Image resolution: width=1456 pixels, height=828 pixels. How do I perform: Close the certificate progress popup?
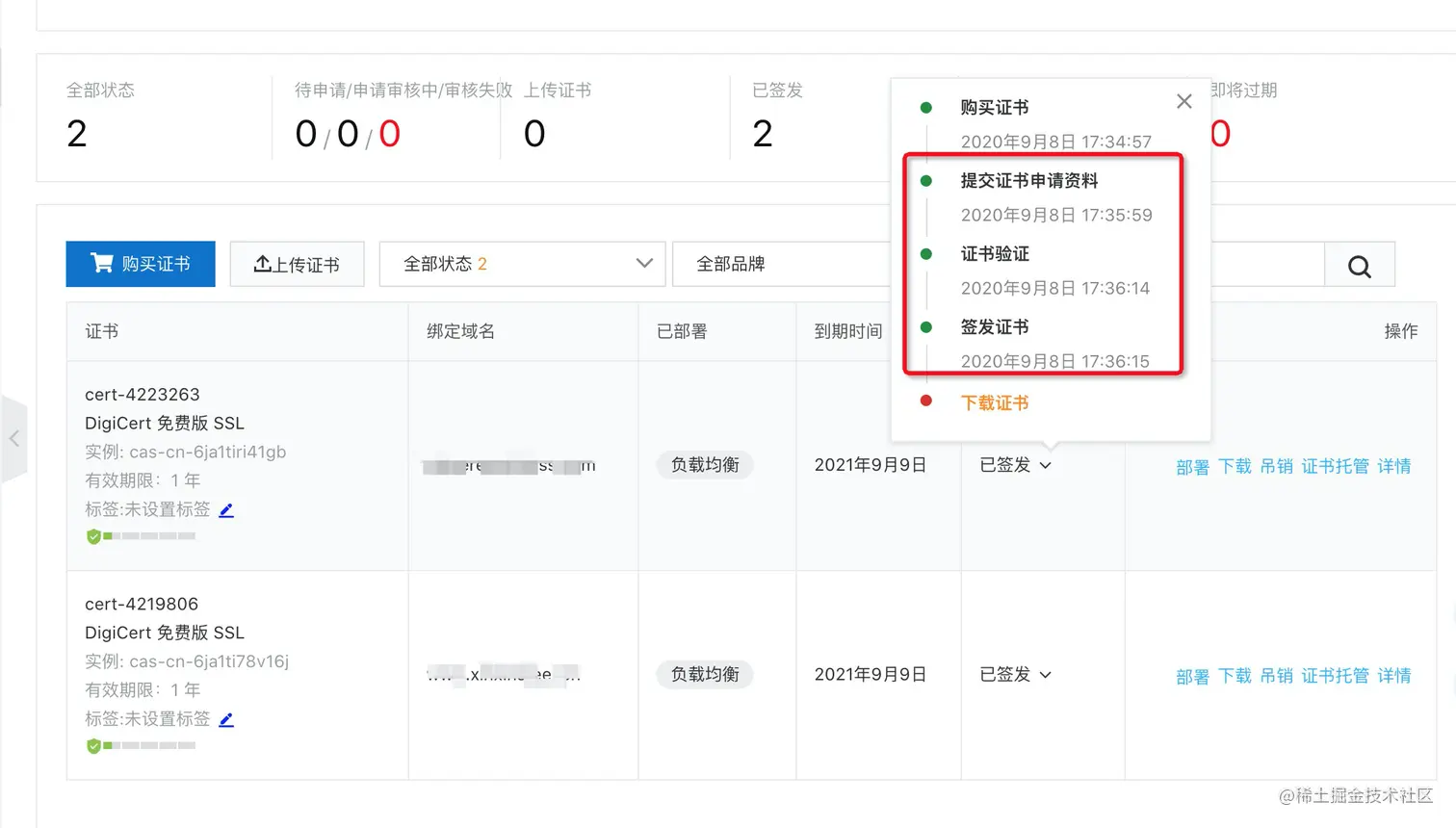coord(1184,101)
